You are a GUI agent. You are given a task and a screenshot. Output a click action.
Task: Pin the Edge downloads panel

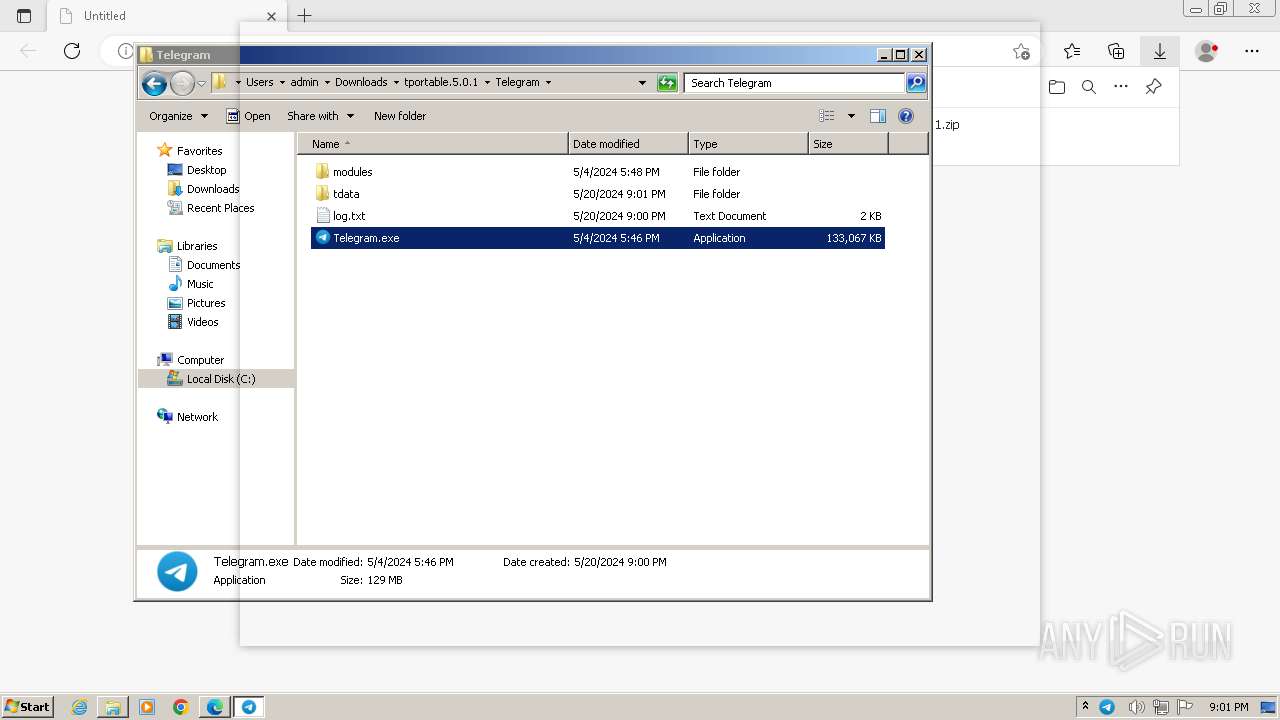coord(1153,87)
